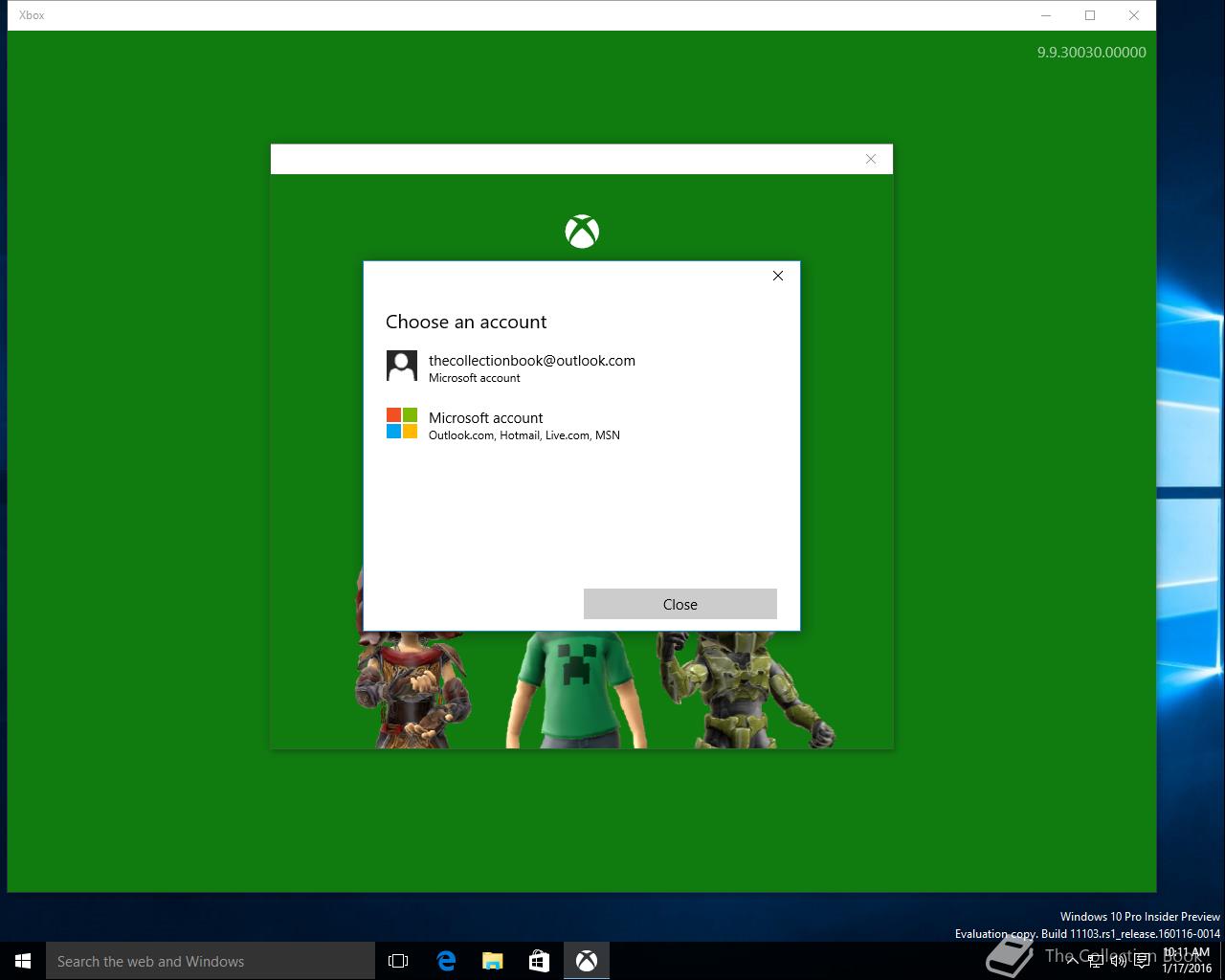Image resolution: width=1225 pixels, height=980 pixels.
Task: Open Task View from taskbar
Action: [398, 961]
